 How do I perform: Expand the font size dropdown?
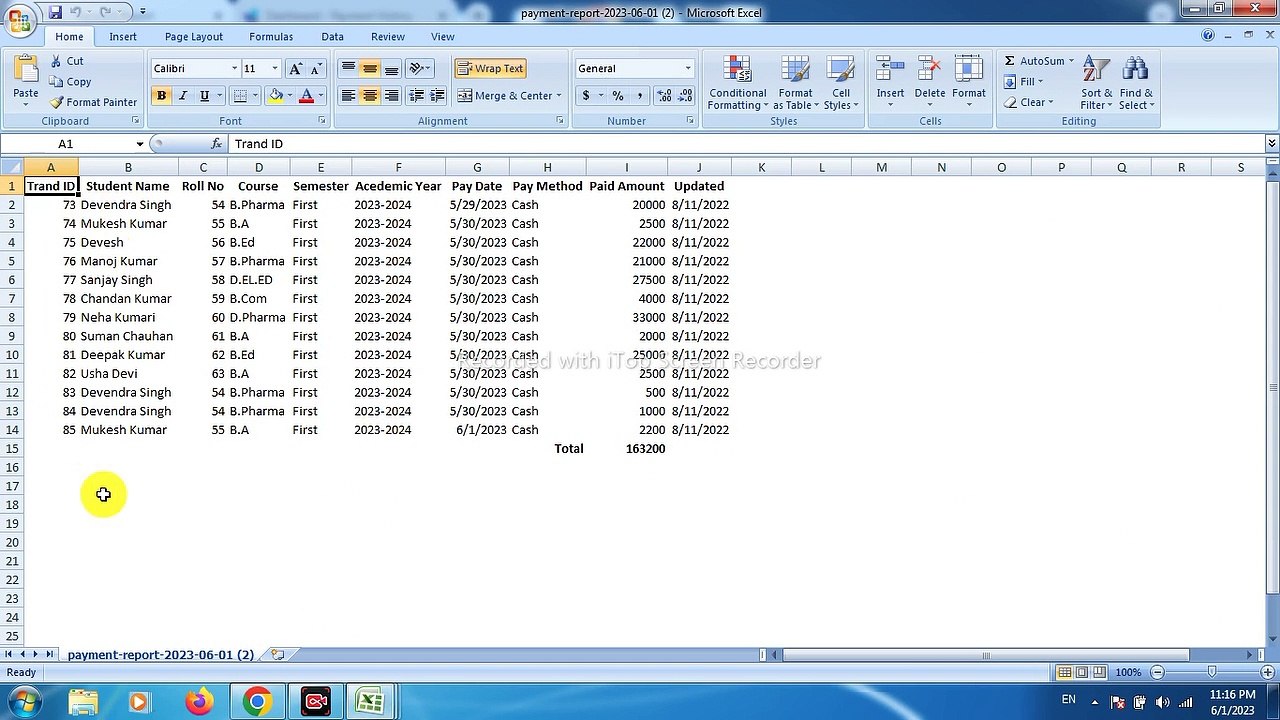[x=275, y=69]
